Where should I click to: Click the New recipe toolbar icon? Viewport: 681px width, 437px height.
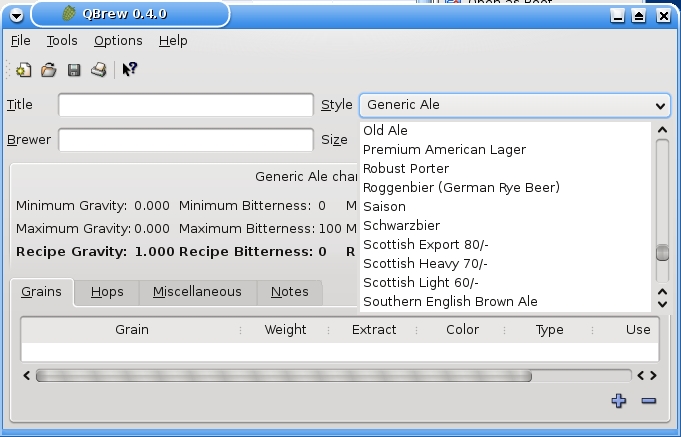coord(23,70)
